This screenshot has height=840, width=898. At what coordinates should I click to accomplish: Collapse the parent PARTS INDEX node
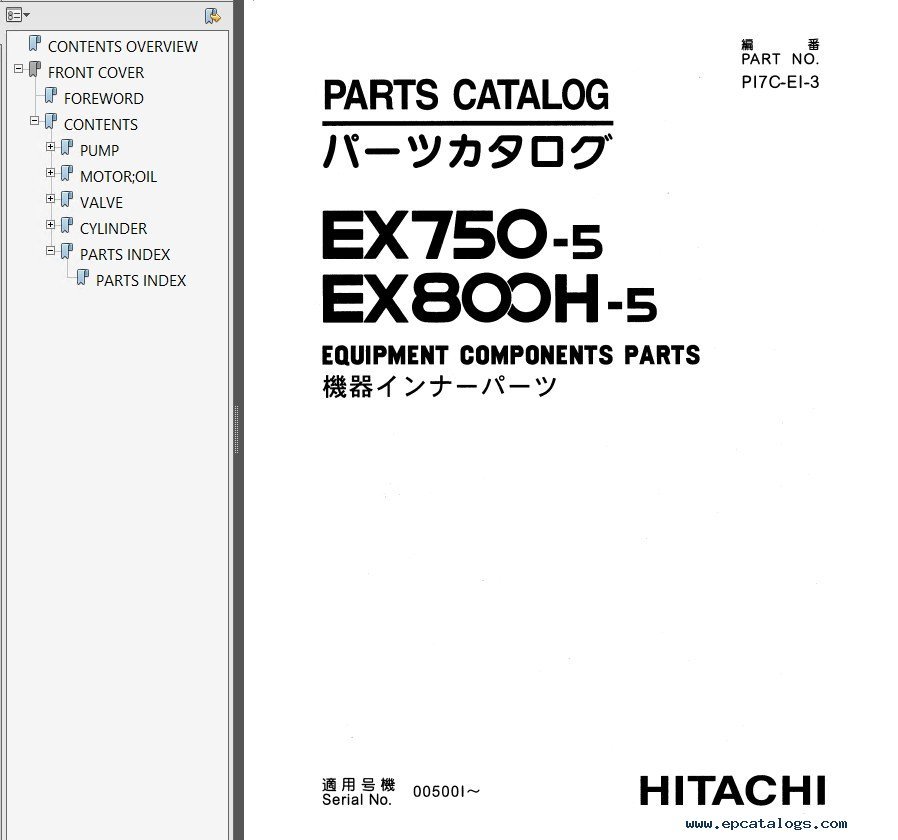click(x=50, y=250)
